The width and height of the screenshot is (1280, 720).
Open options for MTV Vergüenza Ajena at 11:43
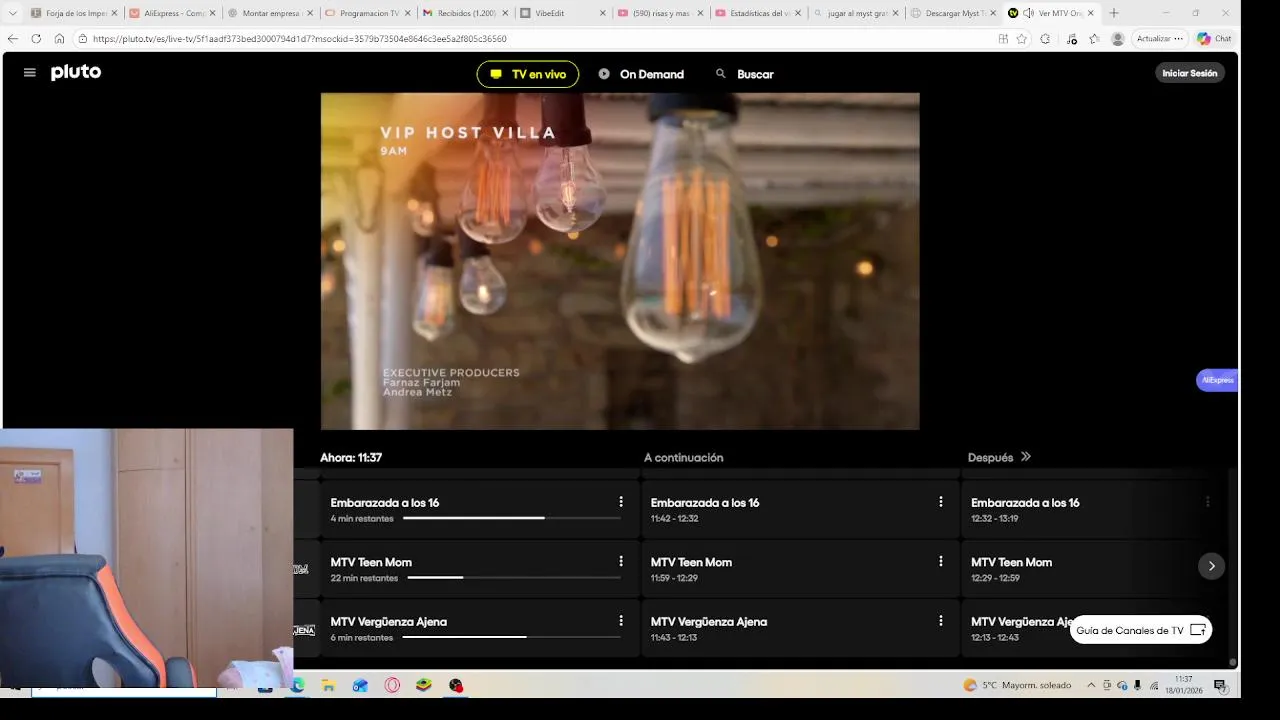pos(941,621)
